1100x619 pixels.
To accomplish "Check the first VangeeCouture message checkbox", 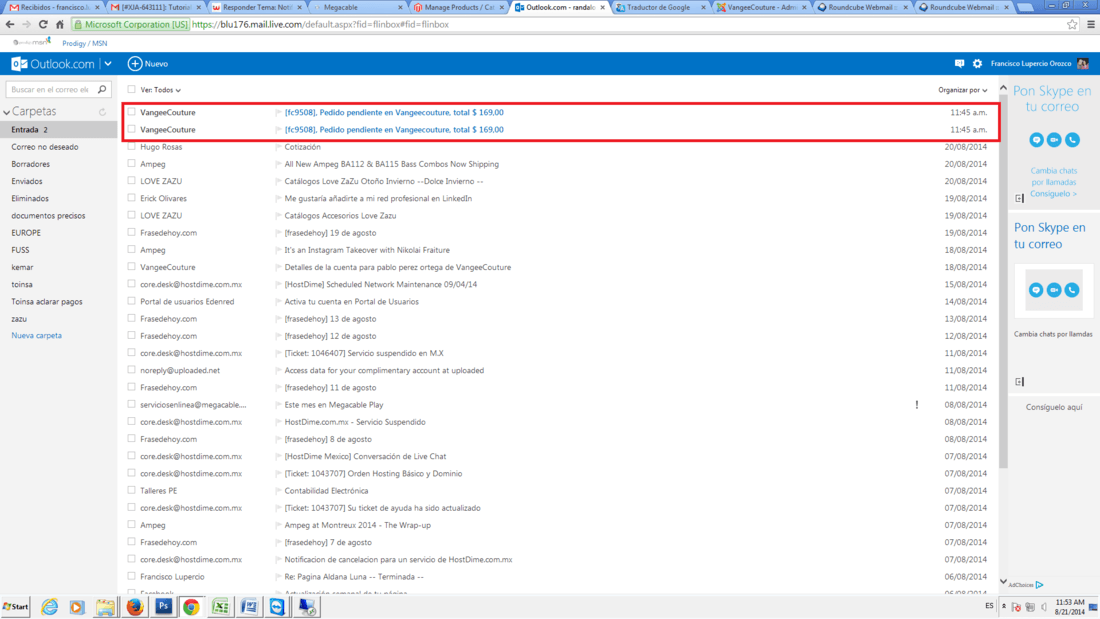I will pos(131,112).
